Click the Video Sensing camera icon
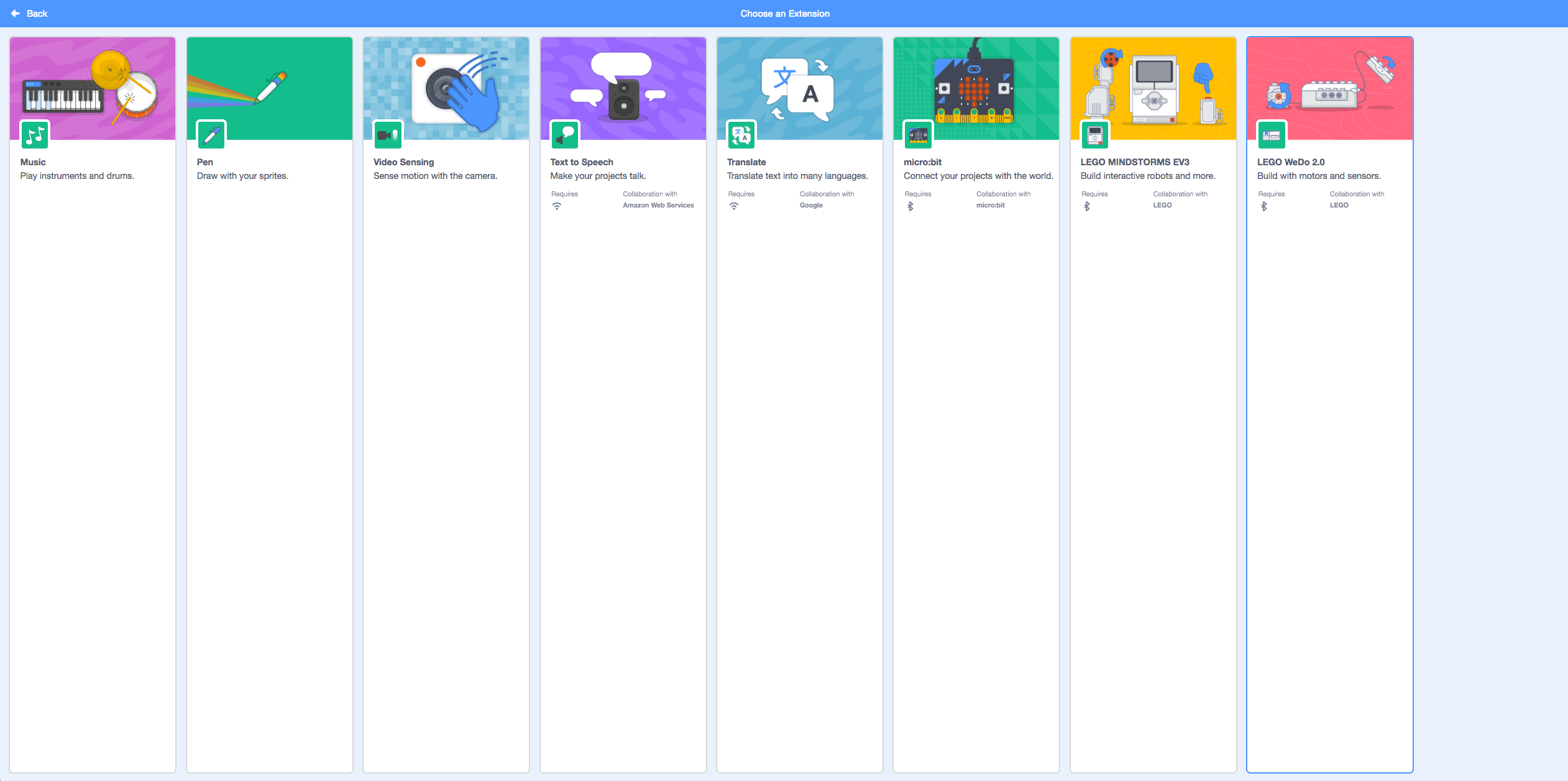Image resolution: width=1568 pixels, height=781 pixels. pyautogui.click(x=388, y=135)
